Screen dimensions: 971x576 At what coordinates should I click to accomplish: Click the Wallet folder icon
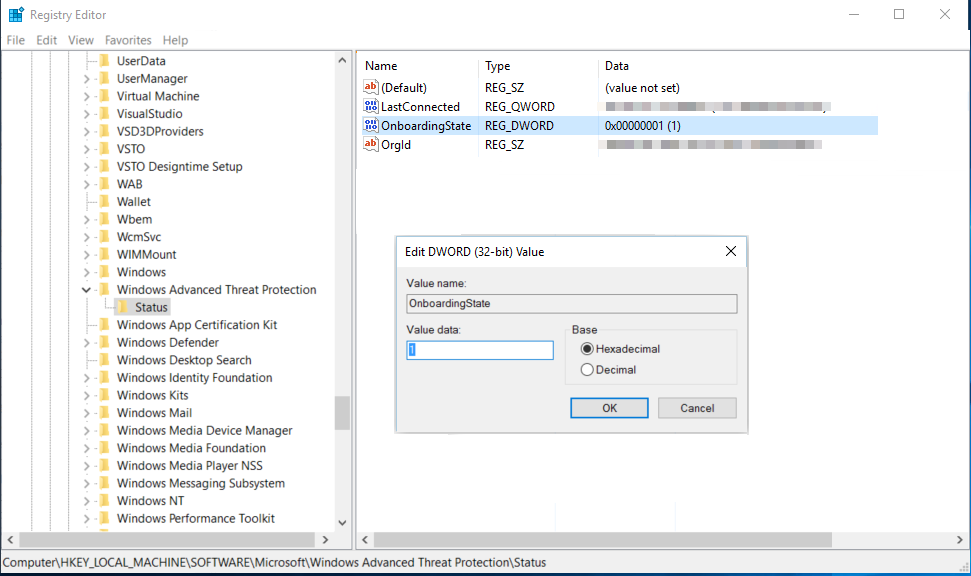(x=104, y=202)
